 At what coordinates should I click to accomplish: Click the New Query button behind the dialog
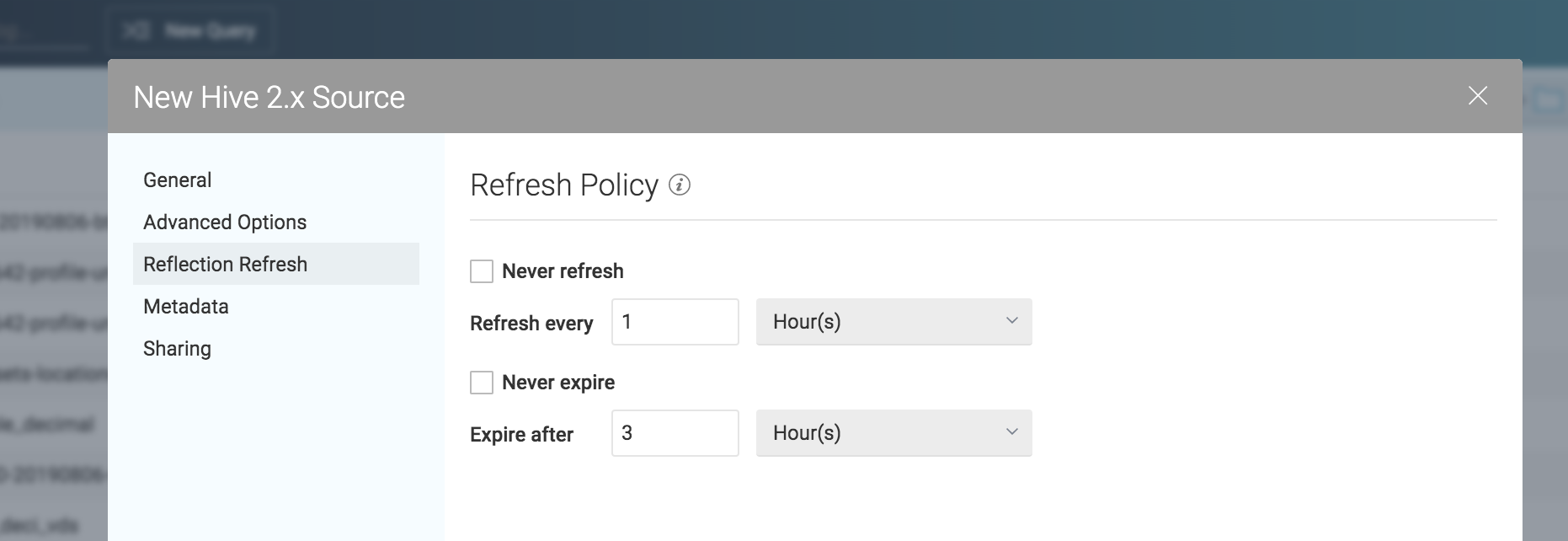pyautogui.click(x=192, y=32)
